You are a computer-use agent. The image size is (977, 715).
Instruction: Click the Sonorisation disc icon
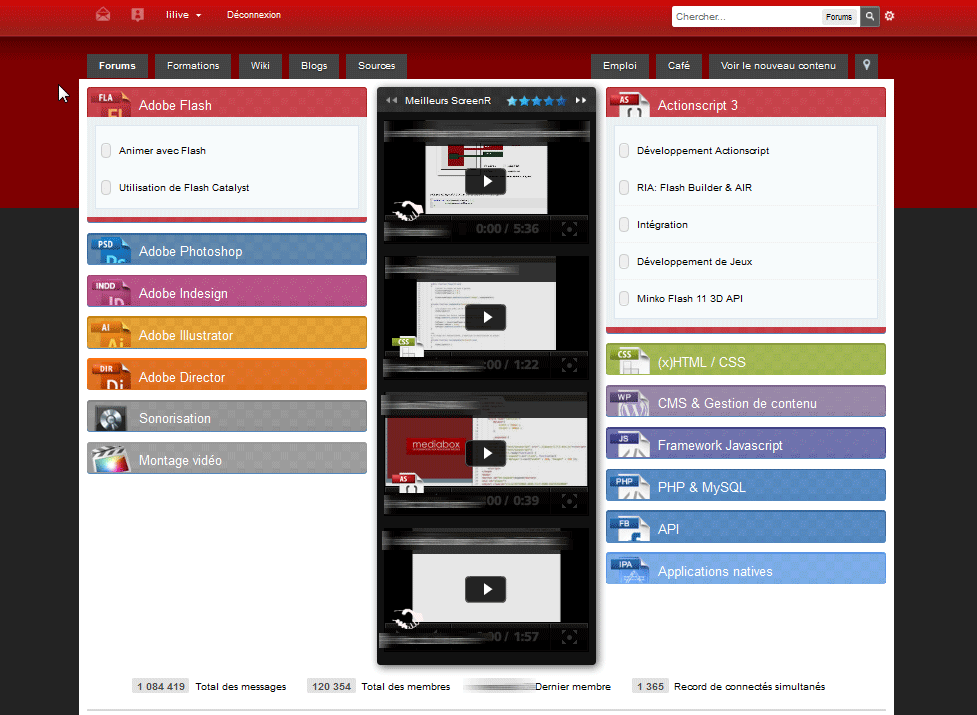tap(110, 418)
